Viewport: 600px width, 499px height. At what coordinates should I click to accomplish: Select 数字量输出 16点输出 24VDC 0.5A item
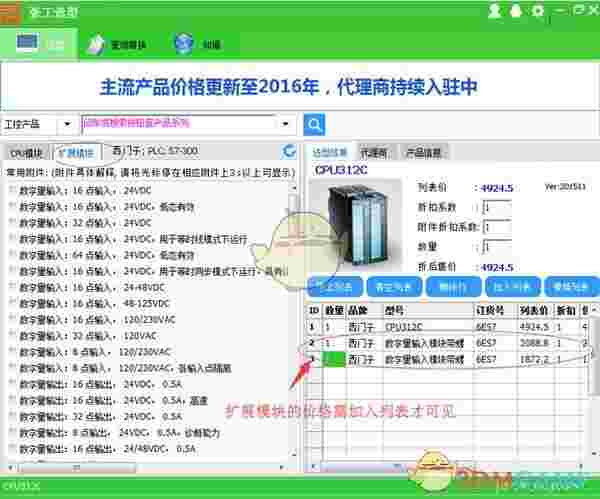click(x=101, y=384)
